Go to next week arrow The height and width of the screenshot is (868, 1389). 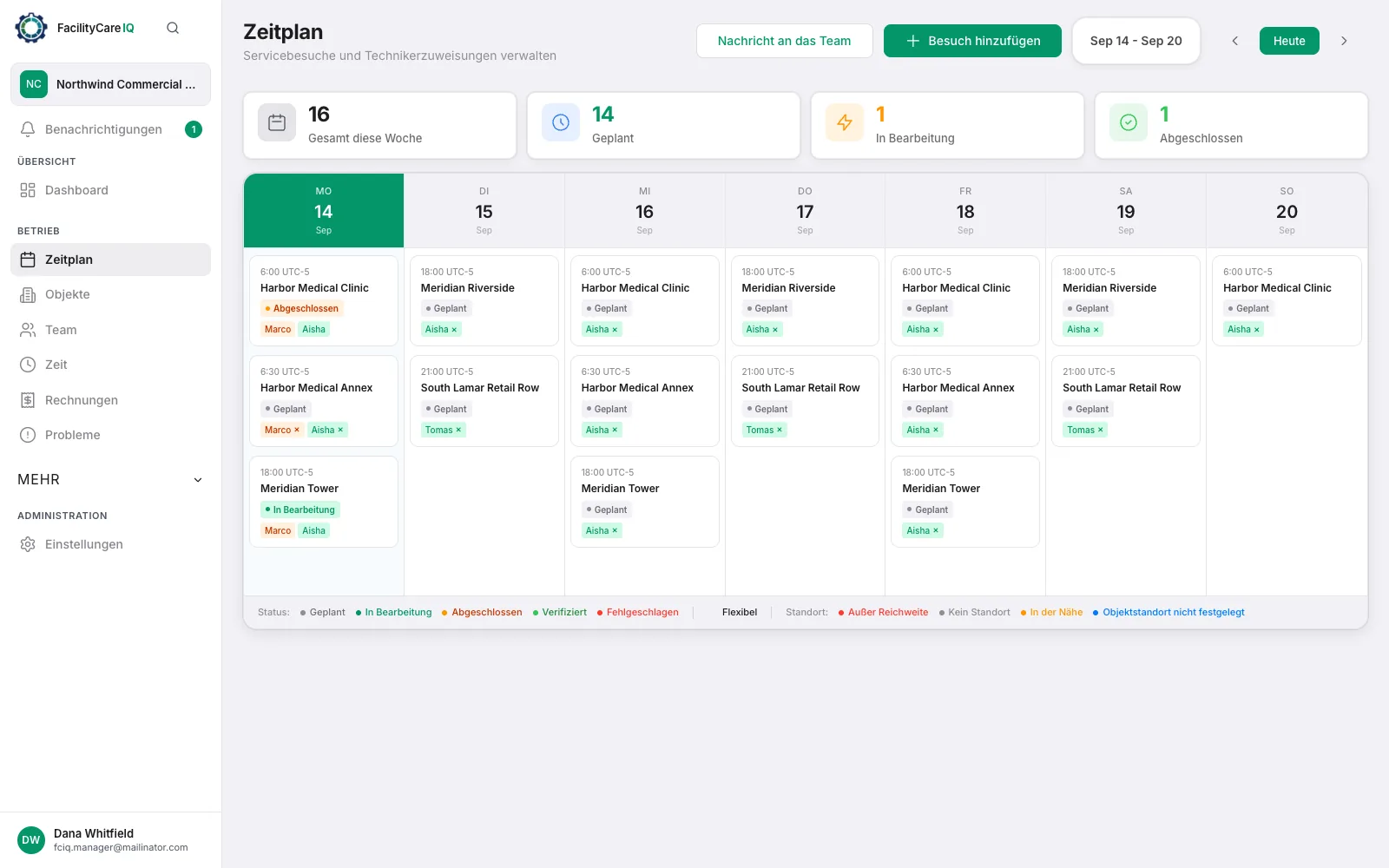click(x=1344, y=41)
